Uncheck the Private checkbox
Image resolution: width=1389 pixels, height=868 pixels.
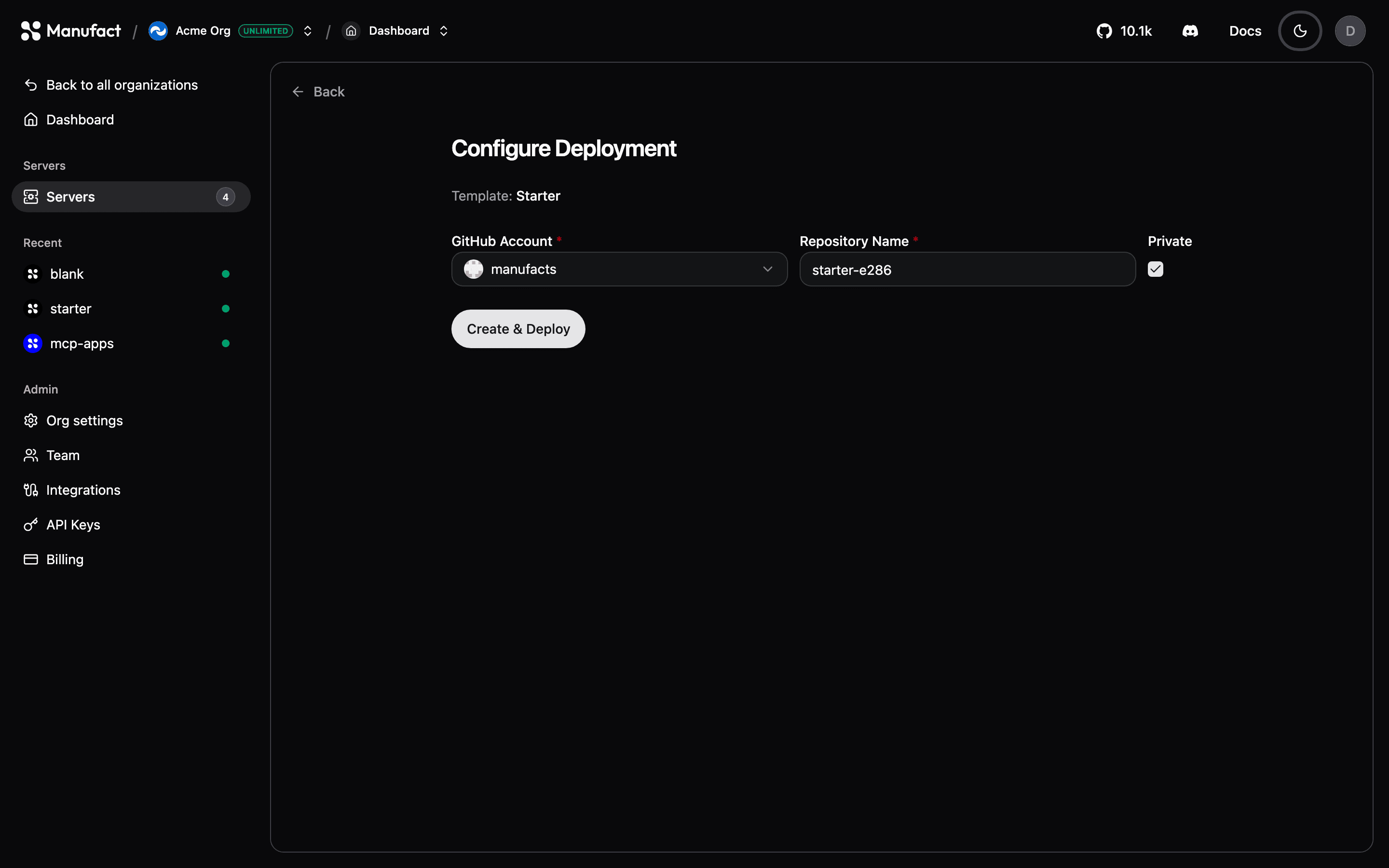pyautogui.click(x=1156, y=269)
